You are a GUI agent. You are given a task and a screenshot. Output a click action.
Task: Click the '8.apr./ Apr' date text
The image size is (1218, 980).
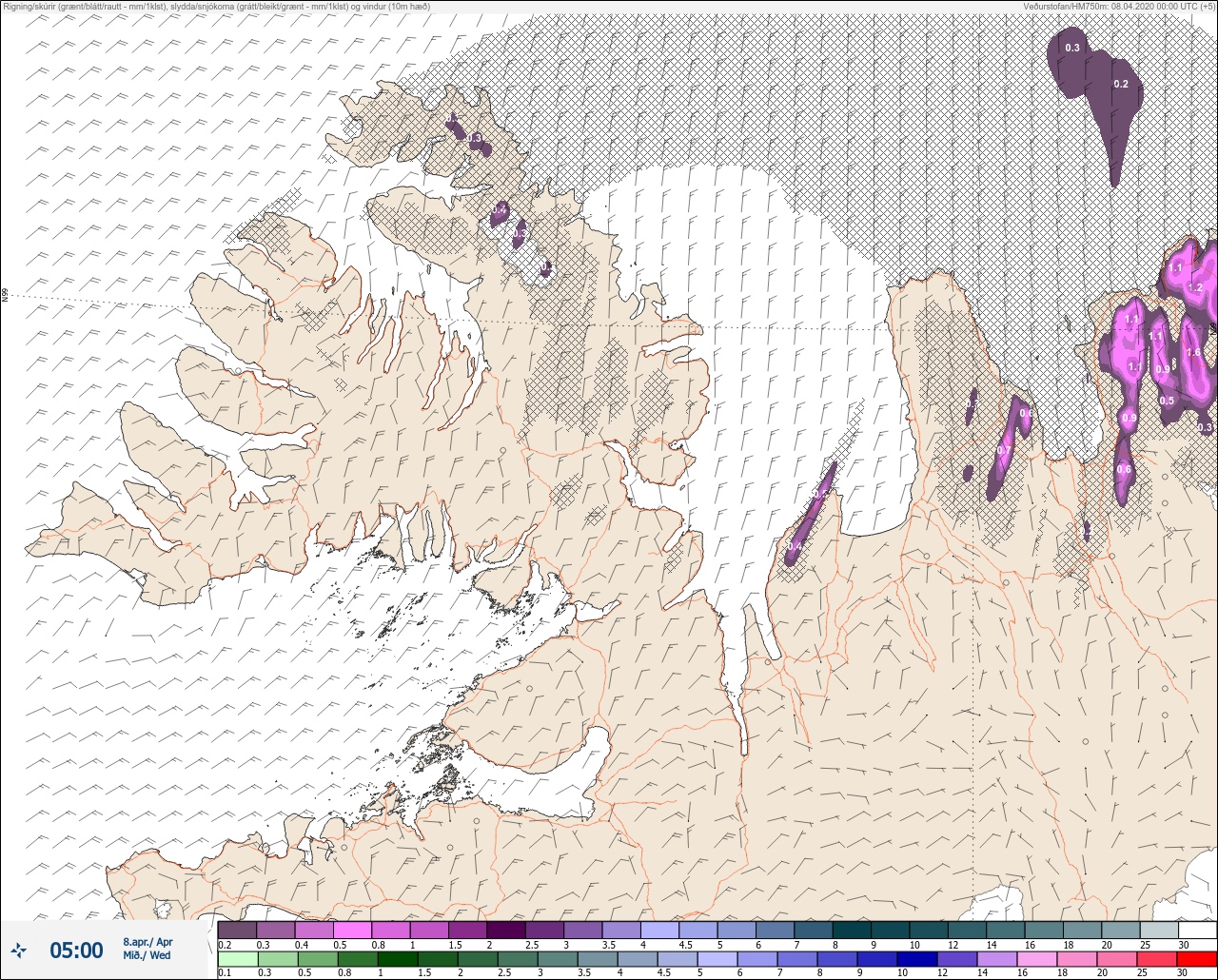(x=147, y=942)
